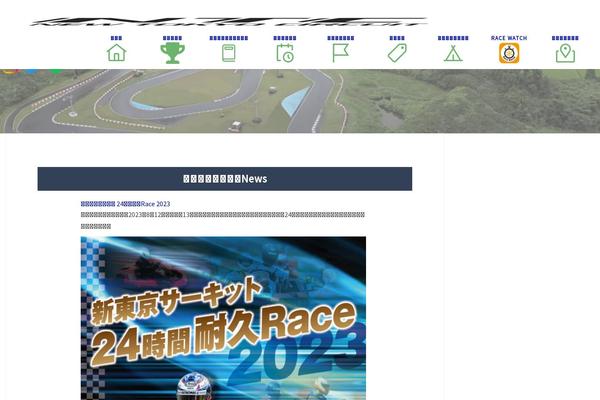
Task: Open the camping tent icon item
Action: click(453, 53)
